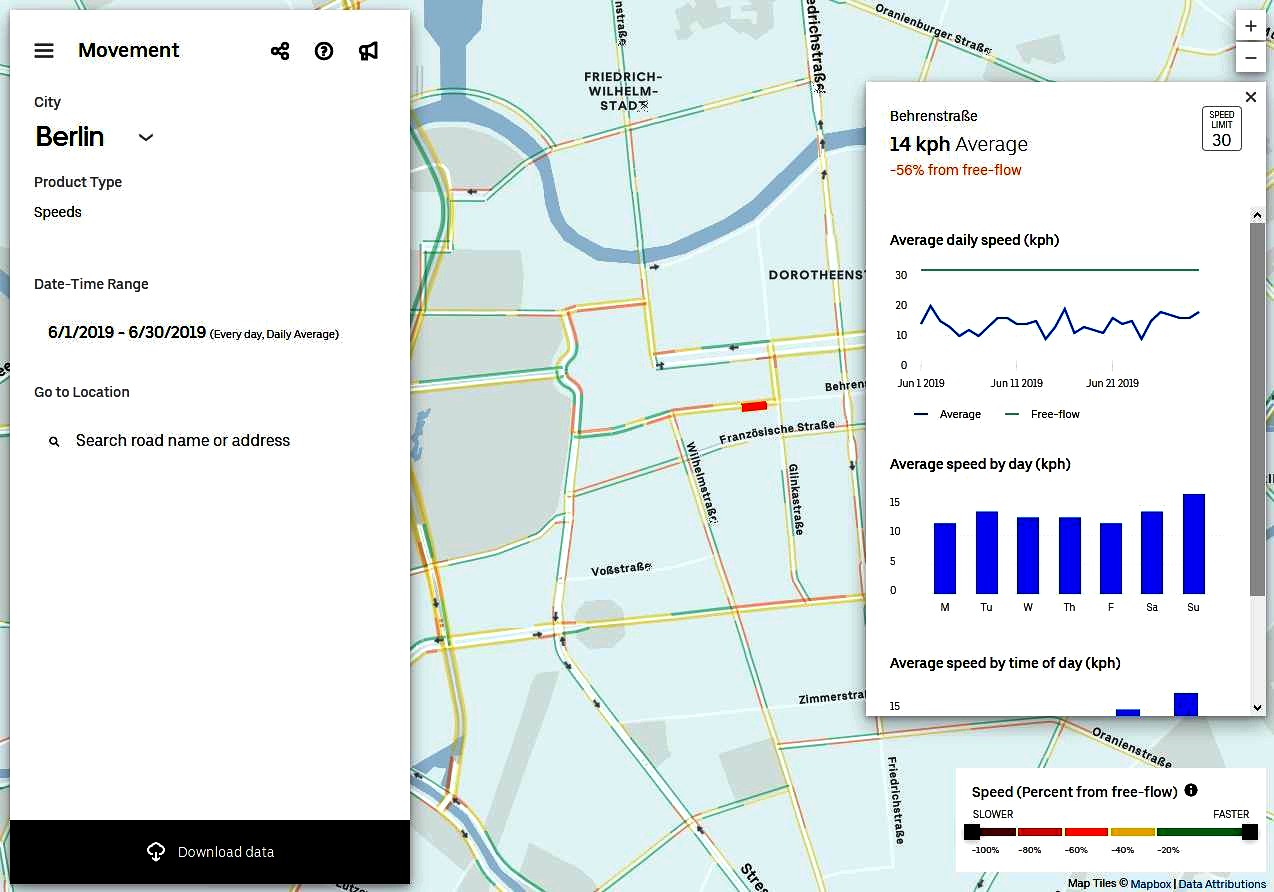Open the hamburger navigation menu
Image resolution: width=1274 pixels, height=892 pixels.
click(43, 50)
